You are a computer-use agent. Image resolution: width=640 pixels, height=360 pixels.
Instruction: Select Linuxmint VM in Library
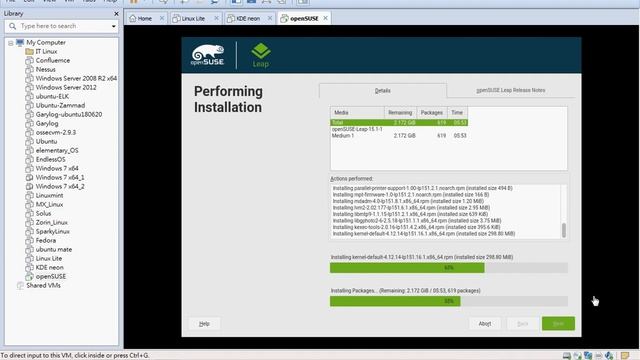pyautogui.click(x=49, y=196)
